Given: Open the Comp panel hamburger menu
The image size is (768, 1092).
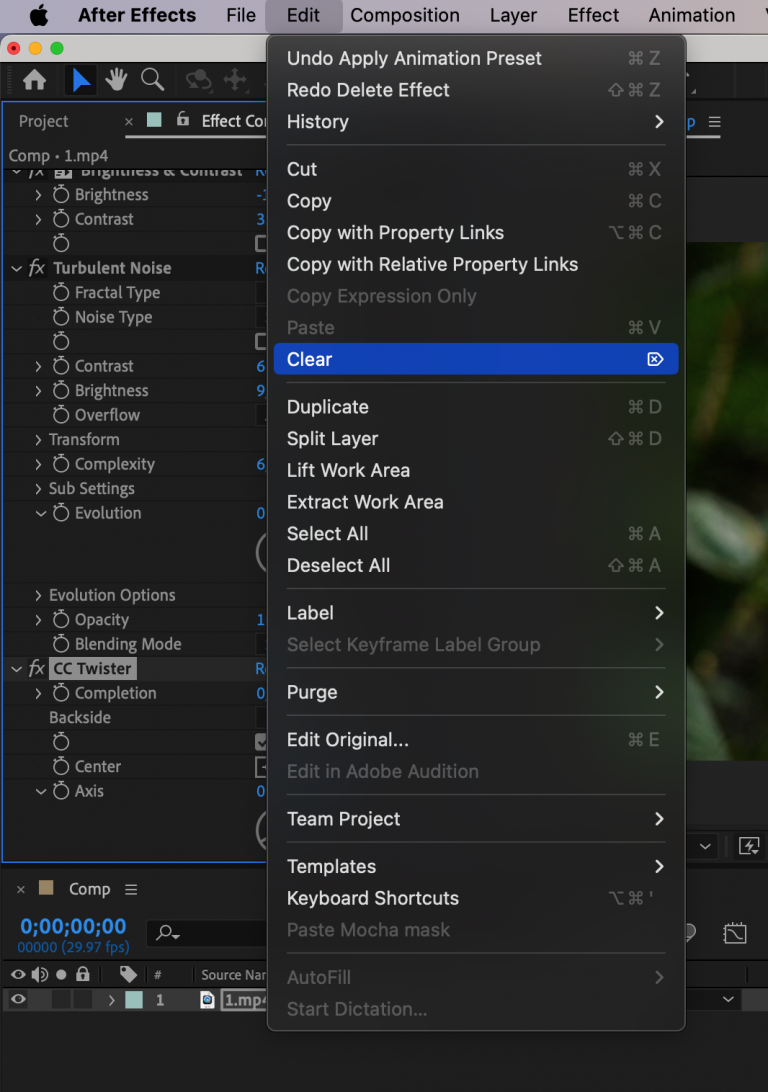Looking at the screenshot, I should pos(131,890).
